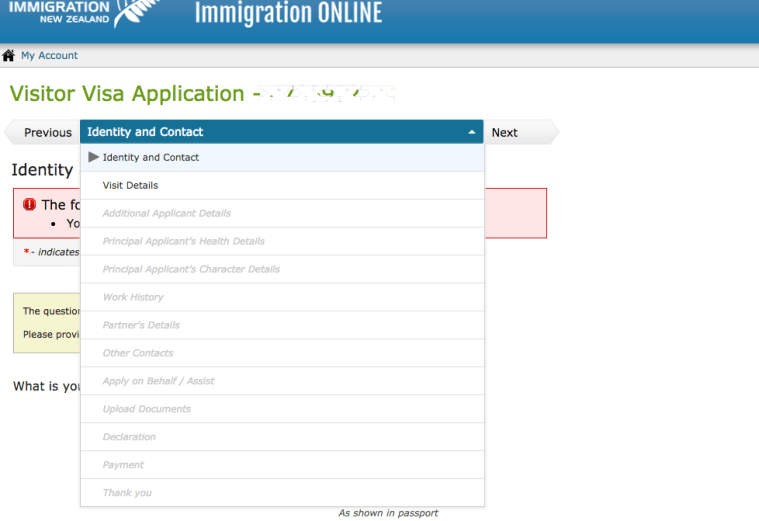Click the red error alert icon
This screenshot has width=759, height=521.
click(29, 205)
